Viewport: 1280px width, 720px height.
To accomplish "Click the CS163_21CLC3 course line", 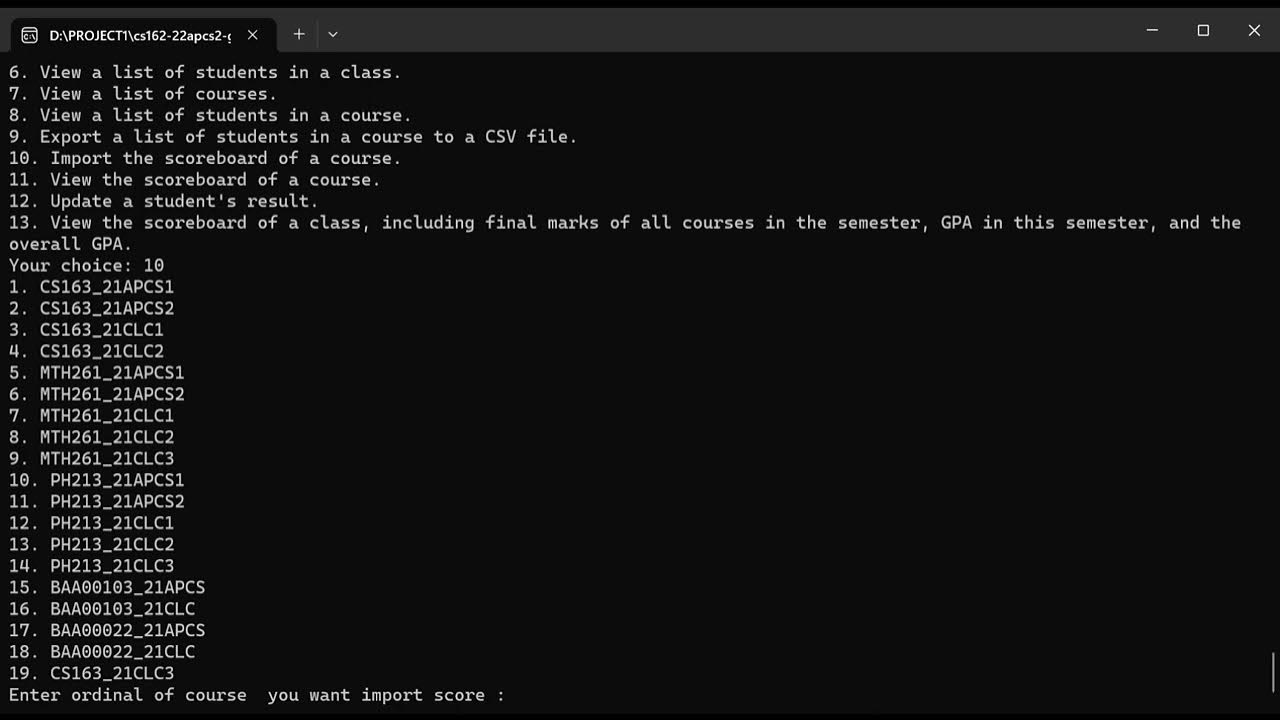I will [111, 674].
